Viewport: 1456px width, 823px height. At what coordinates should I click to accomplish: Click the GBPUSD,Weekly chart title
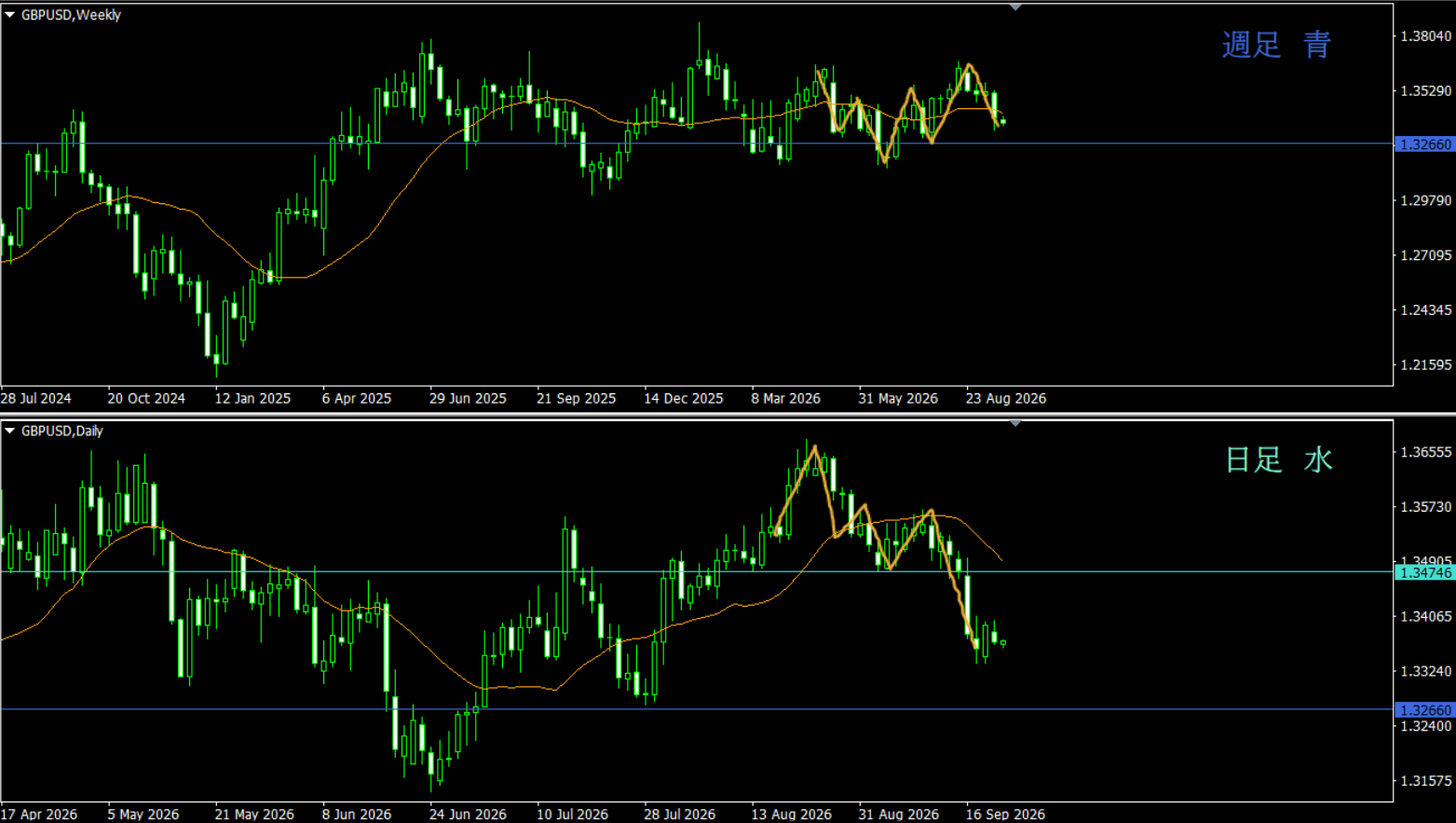(x=71, y=15)
